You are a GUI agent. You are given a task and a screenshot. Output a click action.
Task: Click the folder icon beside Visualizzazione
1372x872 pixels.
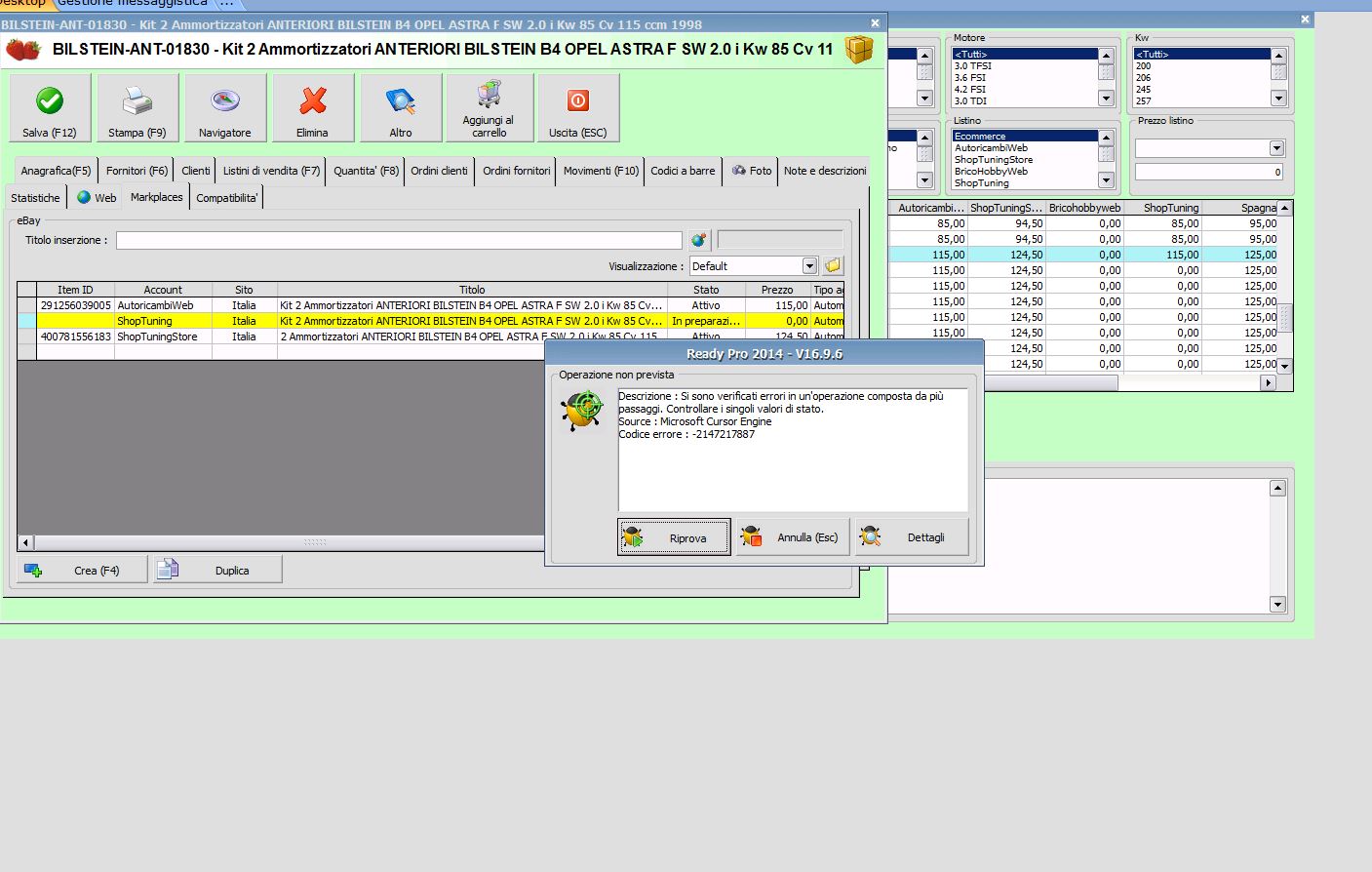832,265
